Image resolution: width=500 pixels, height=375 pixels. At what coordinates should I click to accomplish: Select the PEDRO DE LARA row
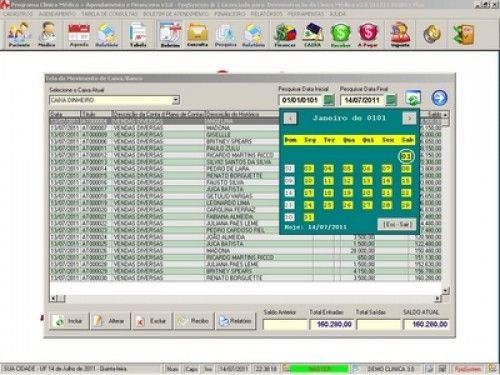[245, 169]
